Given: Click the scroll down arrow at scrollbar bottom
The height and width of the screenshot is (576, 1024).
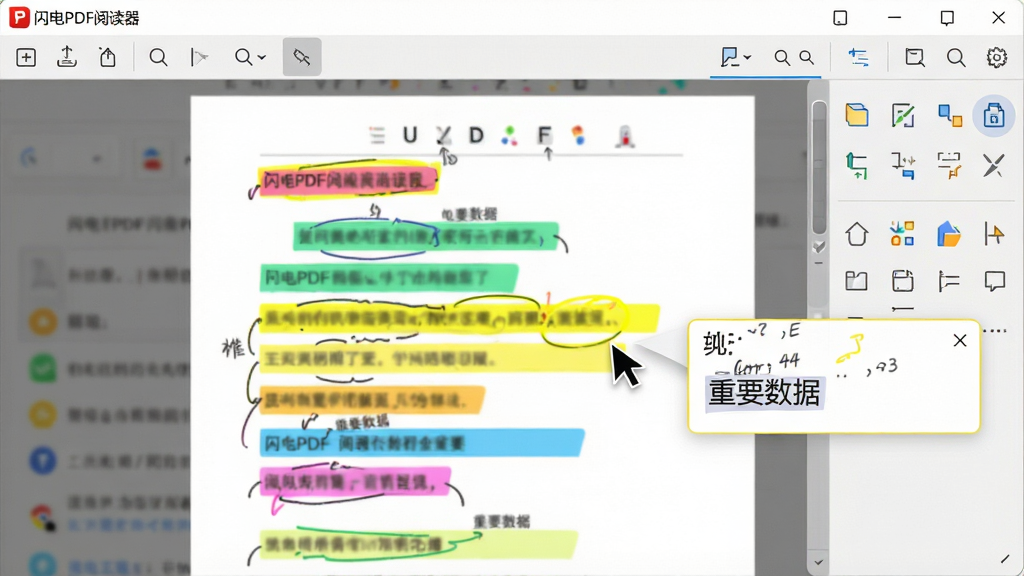Looking at the screenshot, I should tap(818, 562).
